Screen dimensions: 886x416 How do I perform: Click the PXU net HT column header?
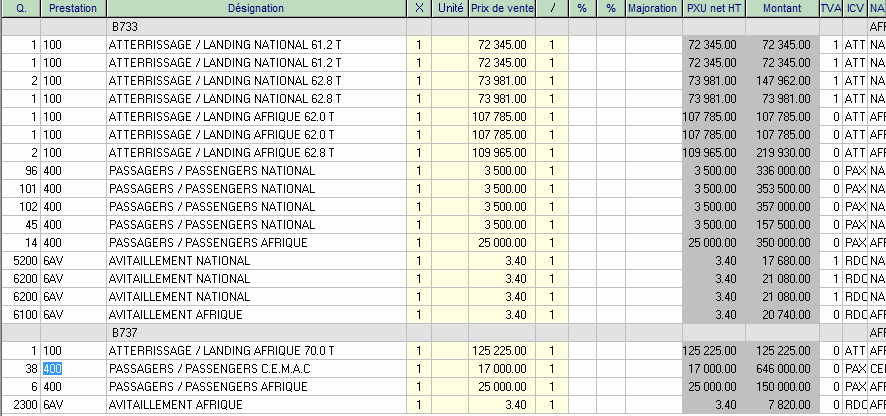pyautogui.click(x=713, y=8)
